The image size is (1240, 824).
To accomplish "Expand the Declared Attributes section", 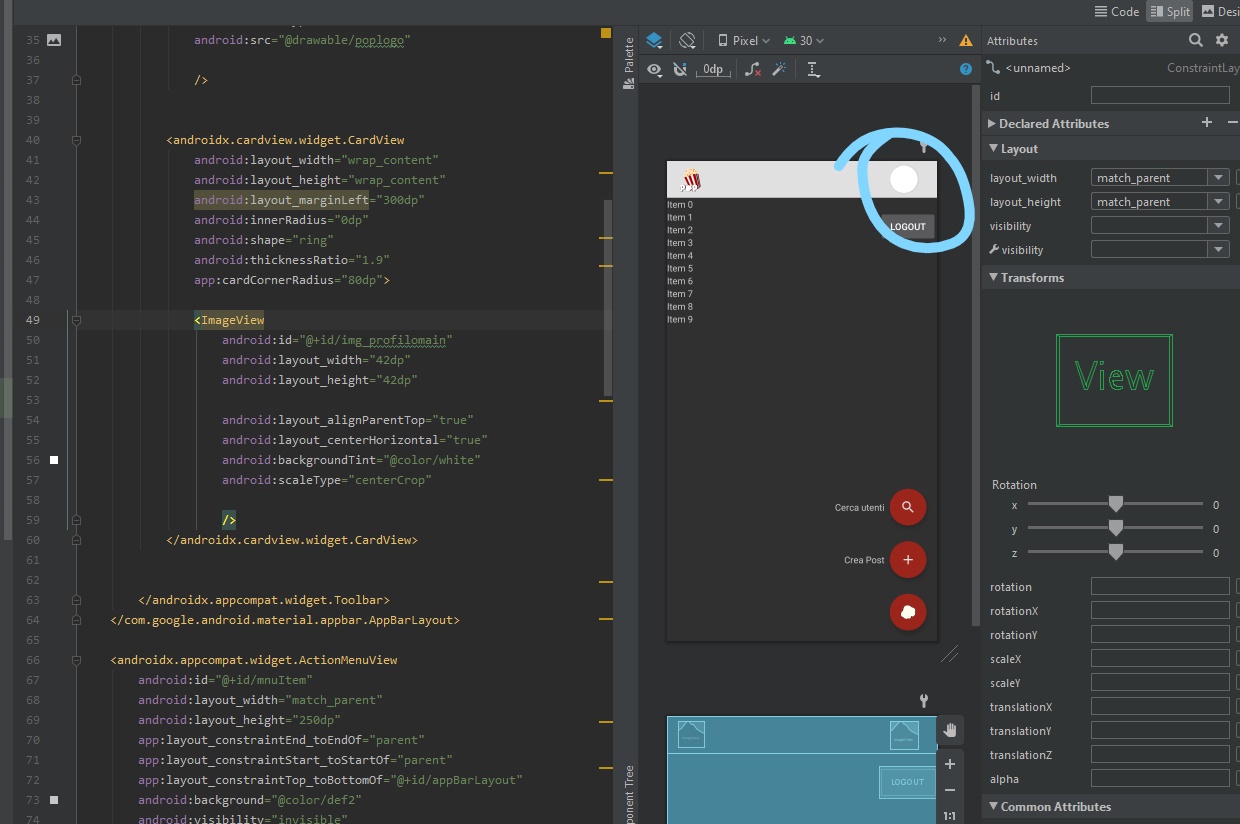I will coord(990,123).
